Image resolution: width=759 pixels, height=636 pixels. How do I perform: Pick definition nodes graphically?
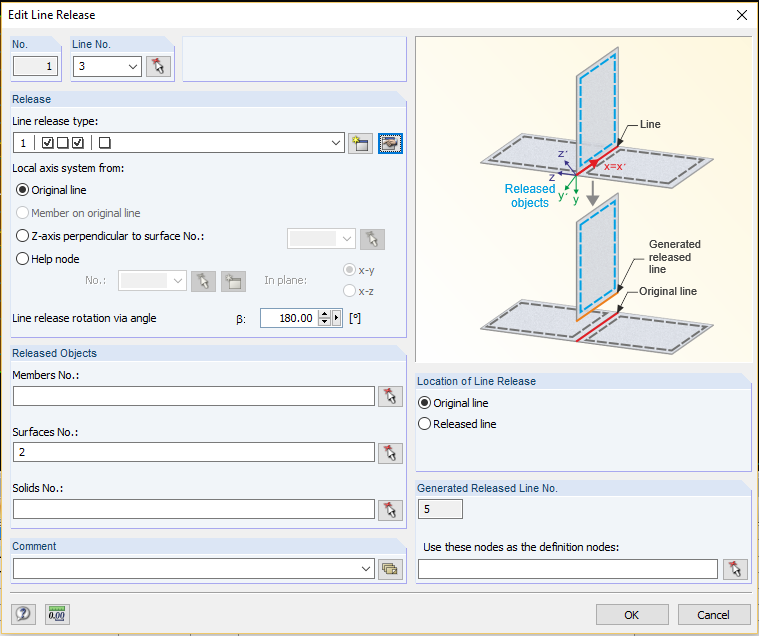(x=735, y=569)
